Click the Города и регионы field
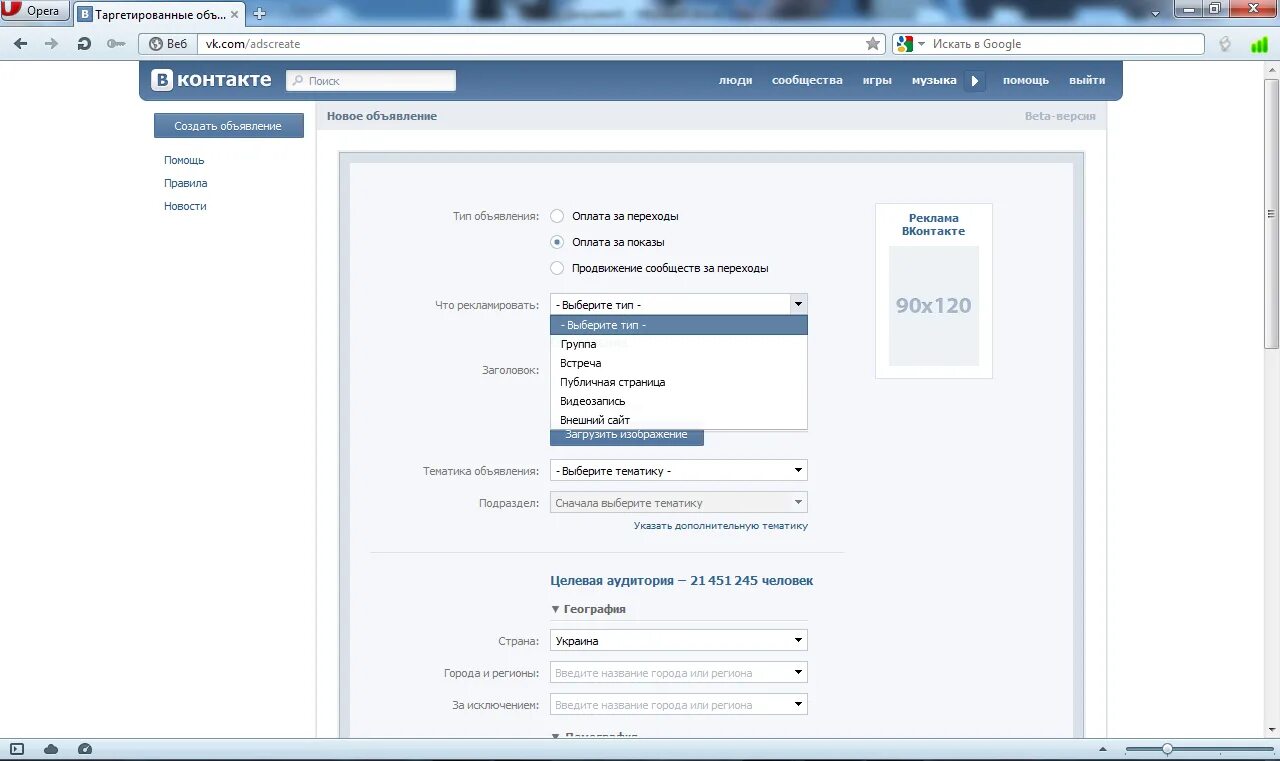The width and height of the screenshot is (1280, 761). coord(678,673)
